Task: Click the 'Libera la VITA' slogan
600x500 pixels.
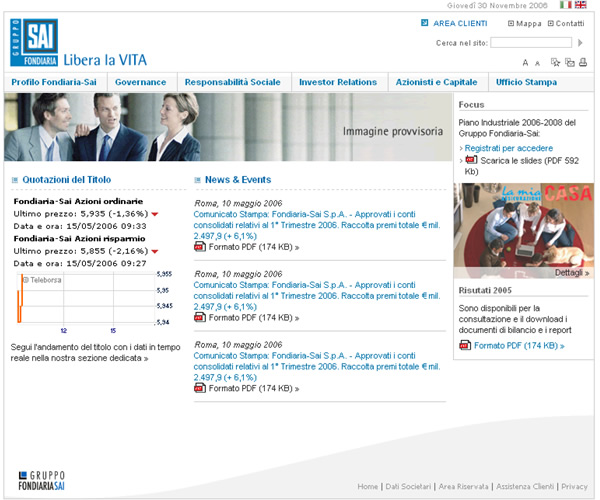Action: [105, 60]
